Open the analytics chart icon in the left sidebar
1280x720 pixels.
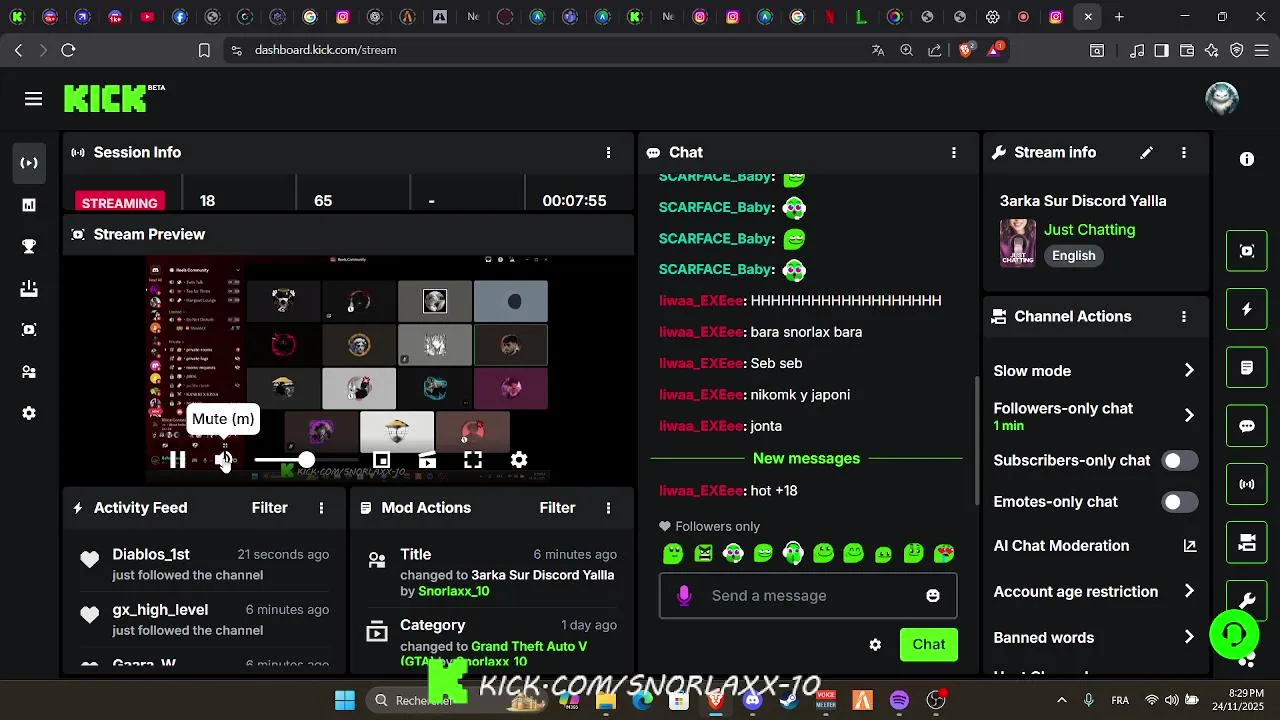29,205
